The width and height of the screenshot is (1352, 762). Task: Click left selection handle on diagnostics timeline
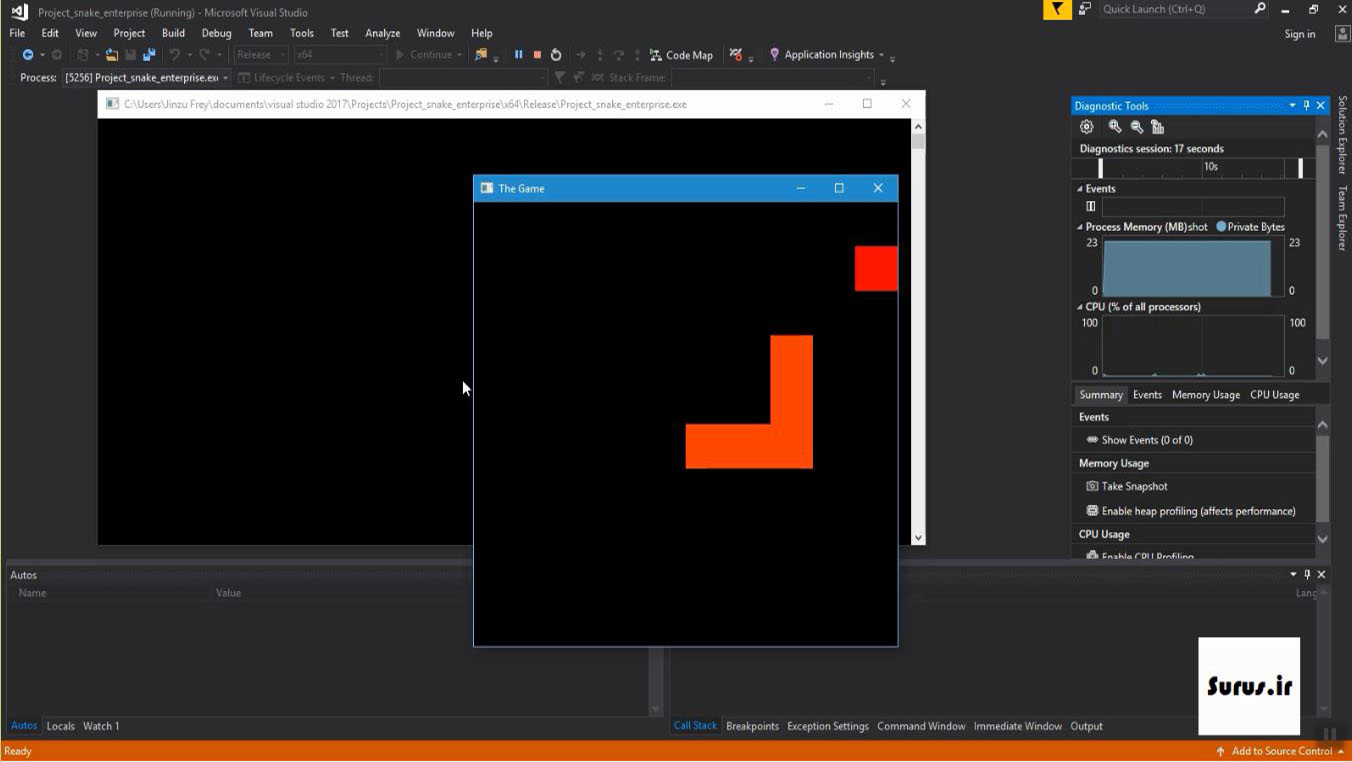[1101, 168]
